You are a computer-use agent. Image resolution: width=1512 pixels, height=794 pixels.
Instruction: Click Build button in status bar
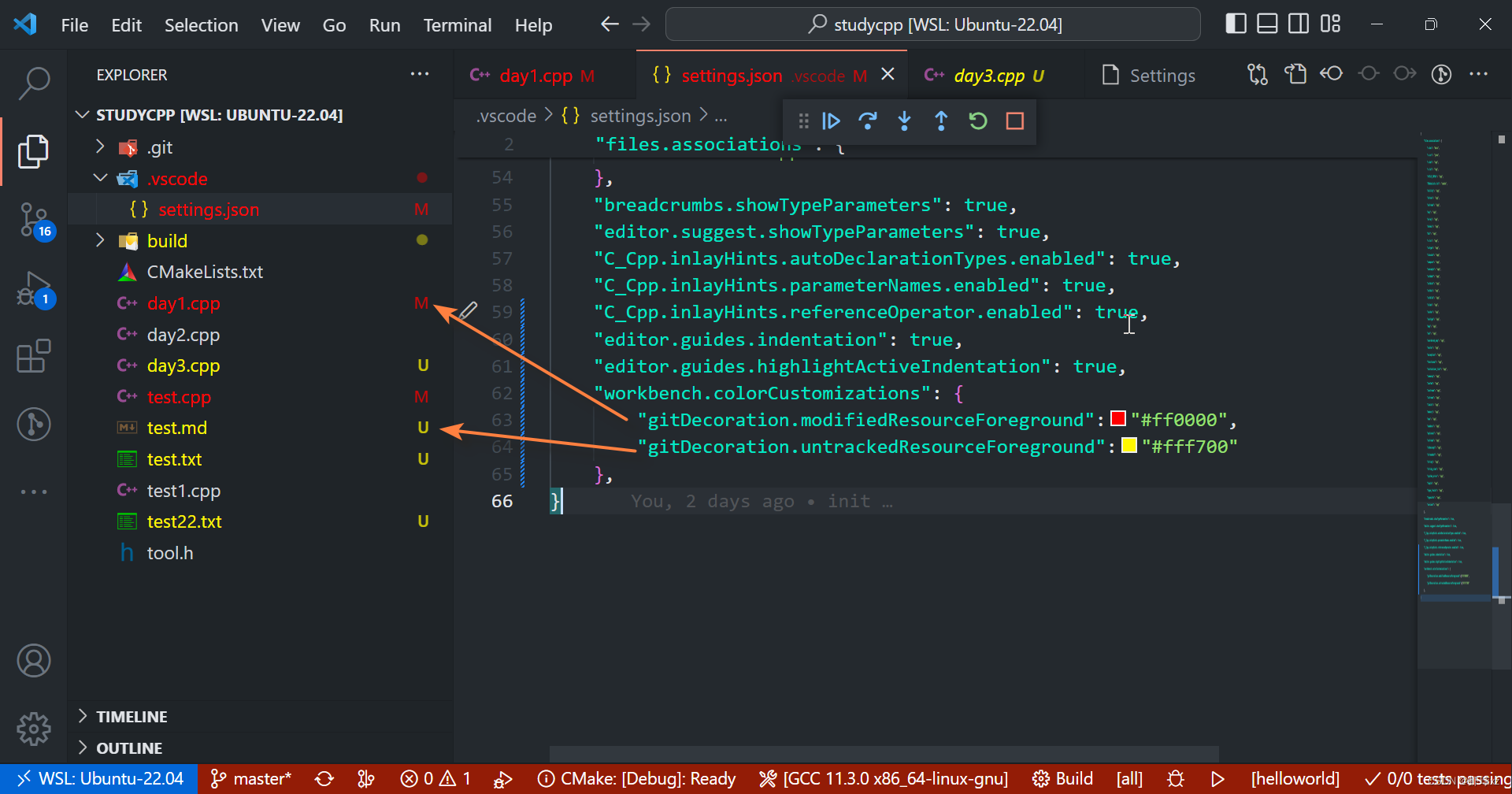[1062, 779]
